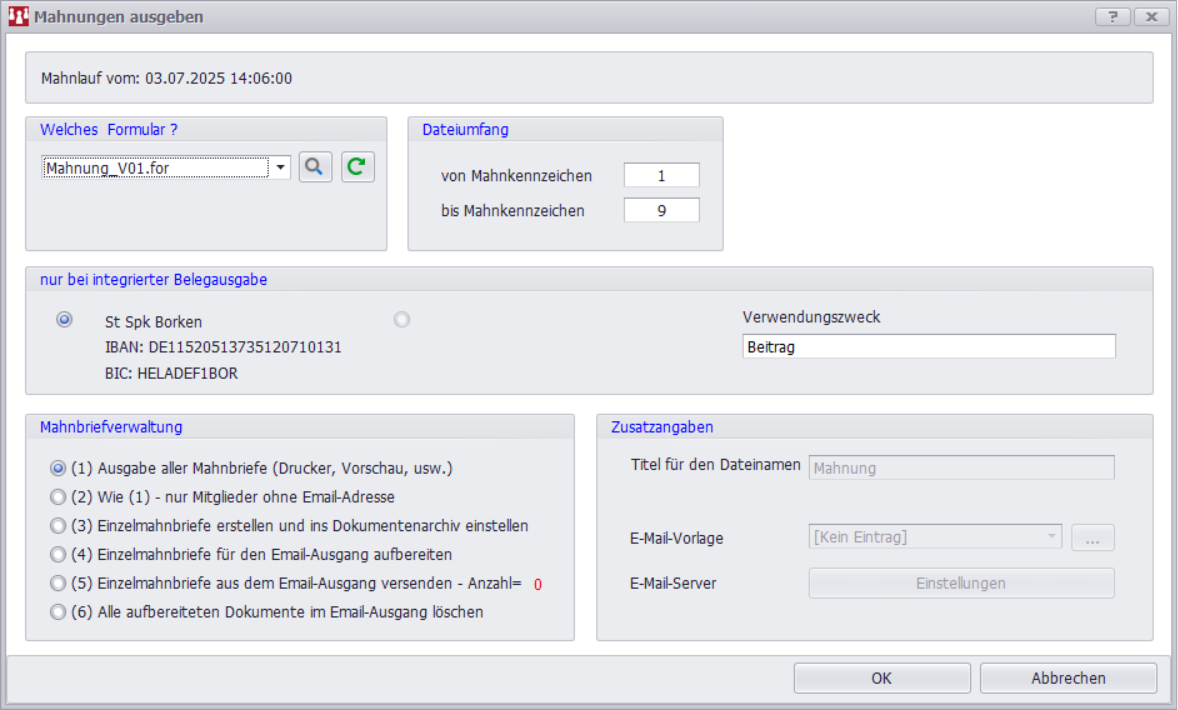
Task: Choose option (4) prepare letters for Email-Ausgang
Action: [x=58, y=554]
